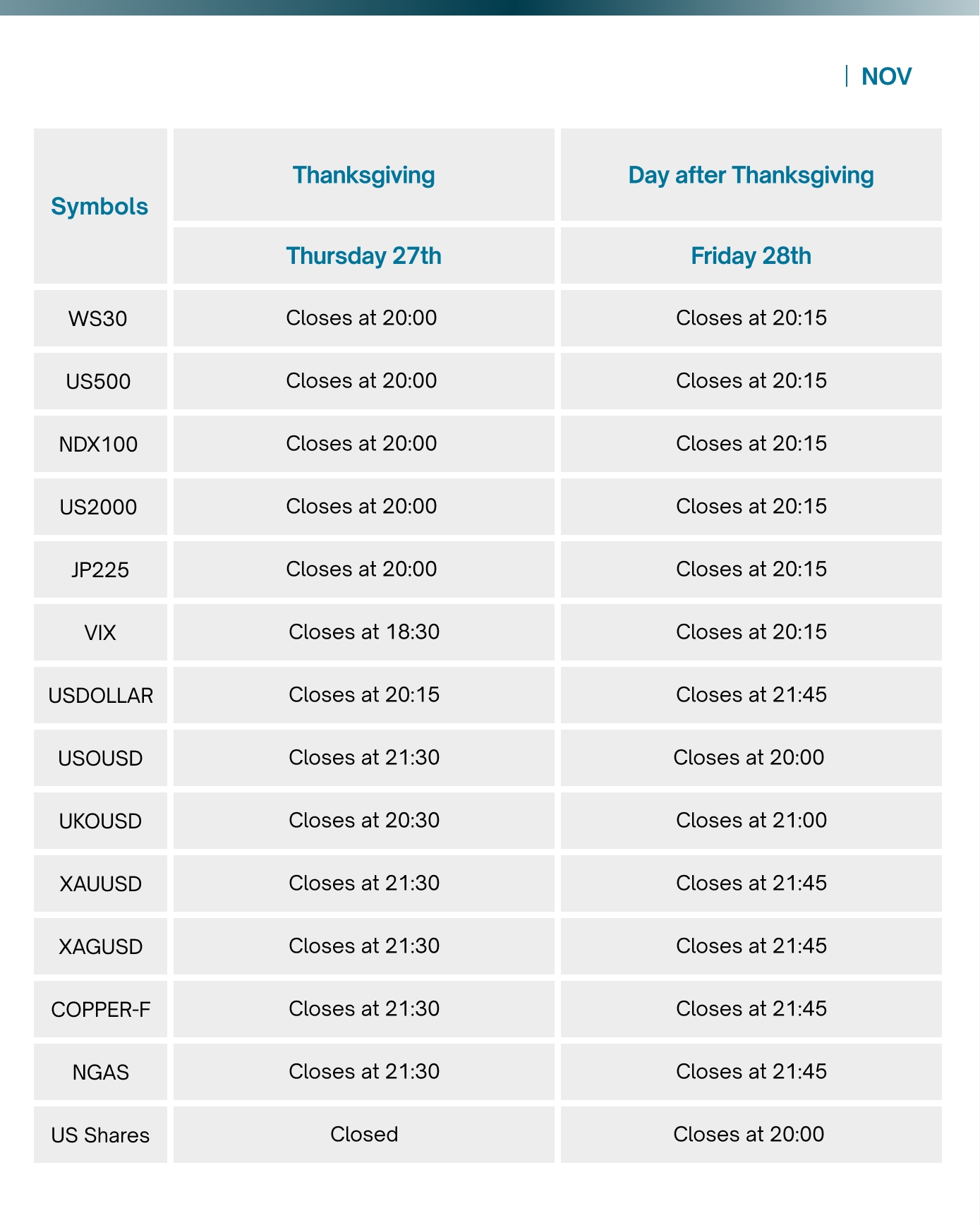
Task: Click the Friday 28th subheader
Action: click(x=751, y=255)
